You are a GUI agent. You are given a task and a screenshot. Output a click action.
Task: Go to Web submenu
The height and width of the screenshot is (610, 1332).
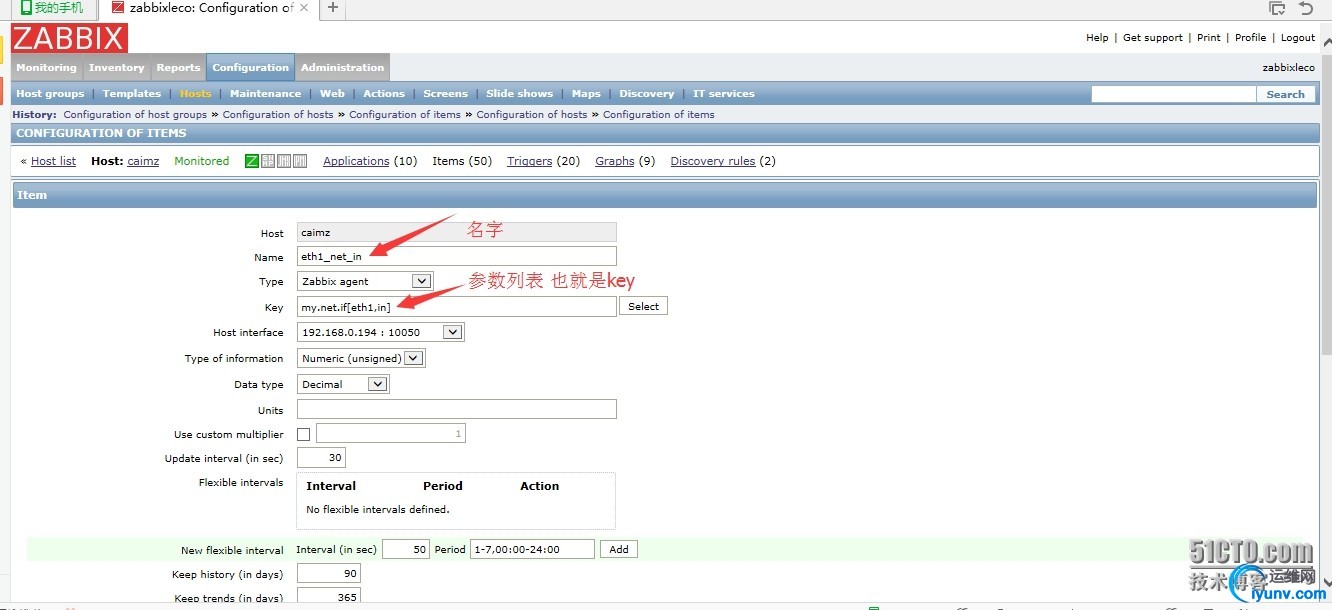332,94
